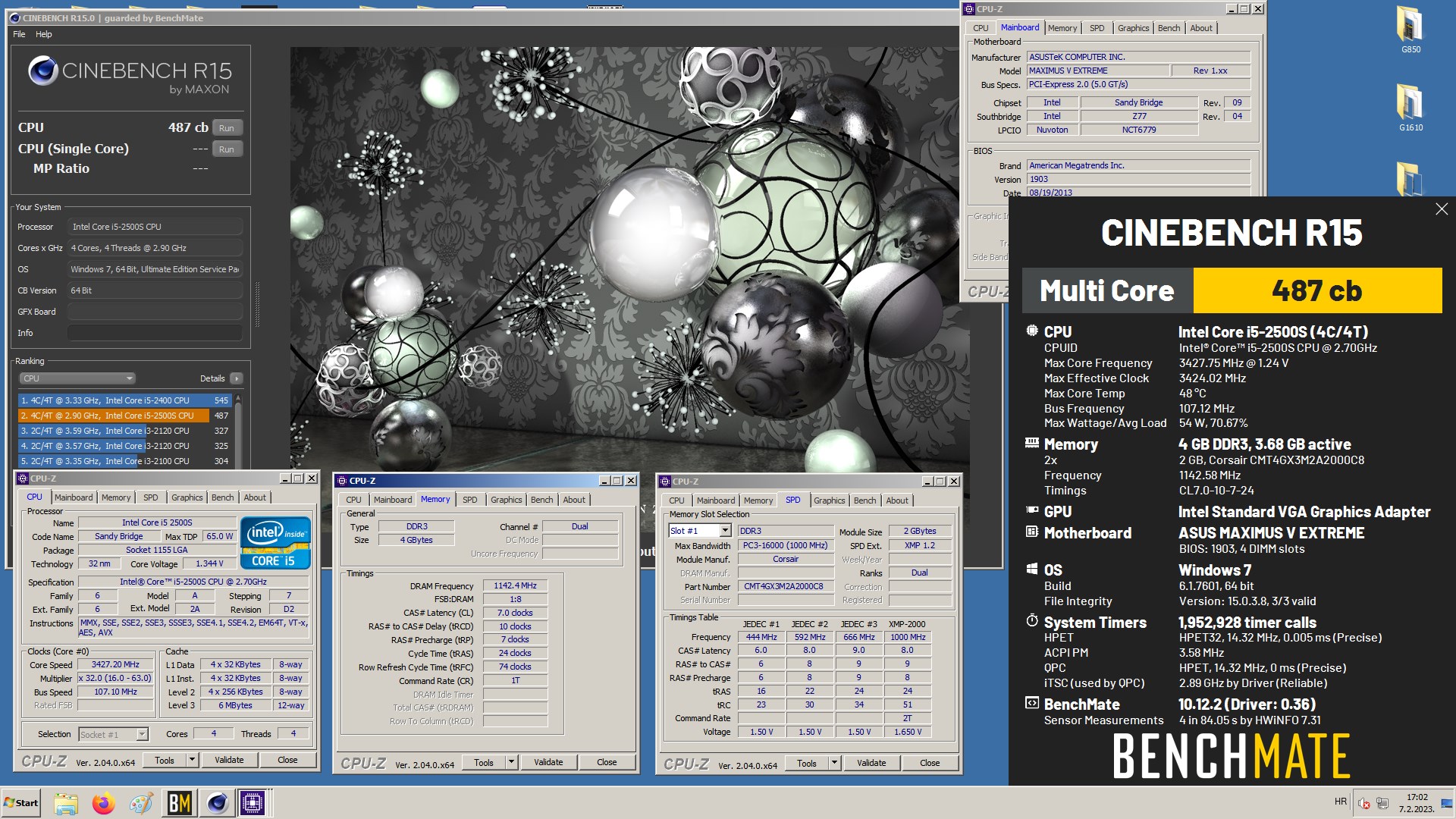This screenshot has width=1456, height=819.
Task: Click CPU-Z SPD window title icon
Action: point(665,482)
